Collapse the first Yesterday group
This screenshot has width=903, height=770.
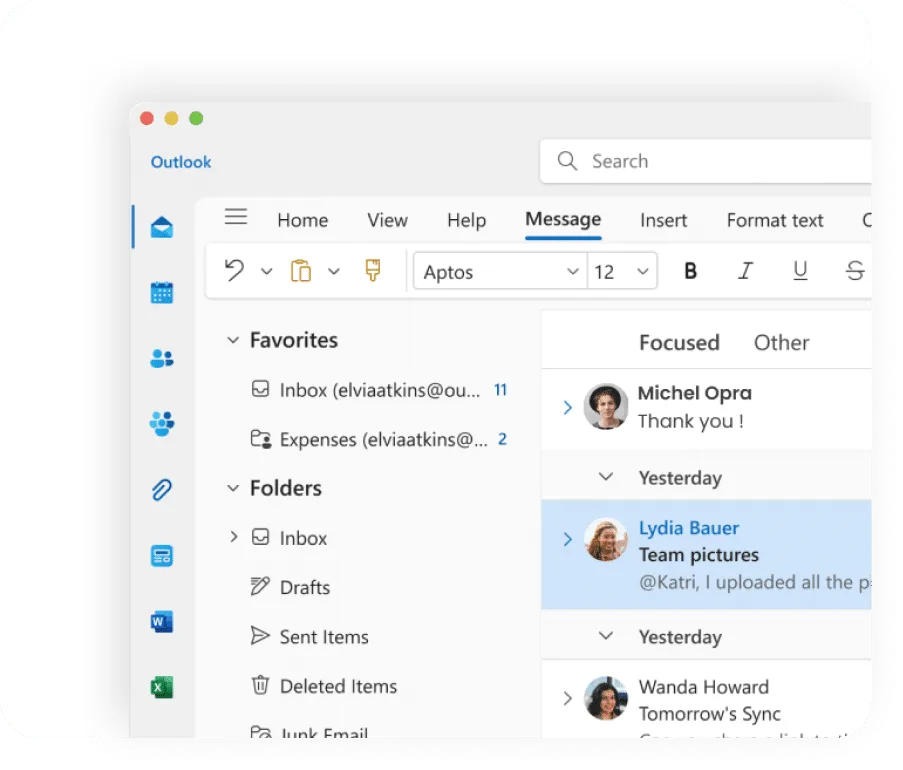(x=606, y=477)
